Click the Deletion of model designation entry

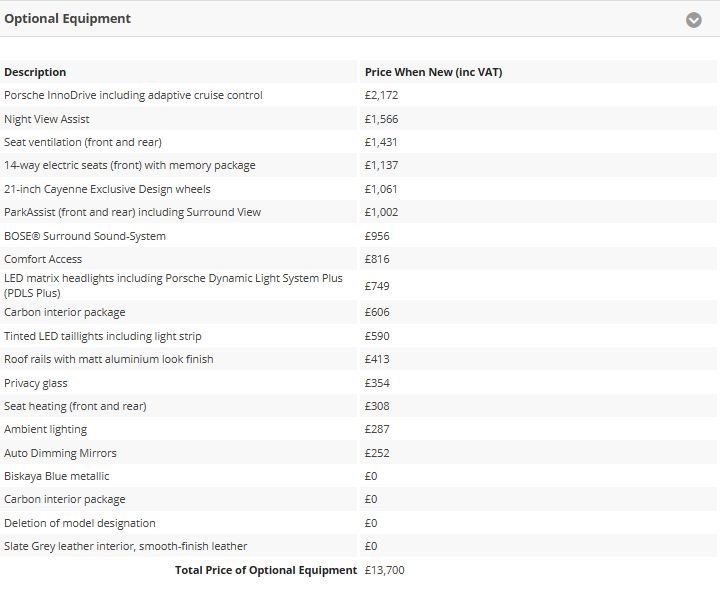(80, 523)
